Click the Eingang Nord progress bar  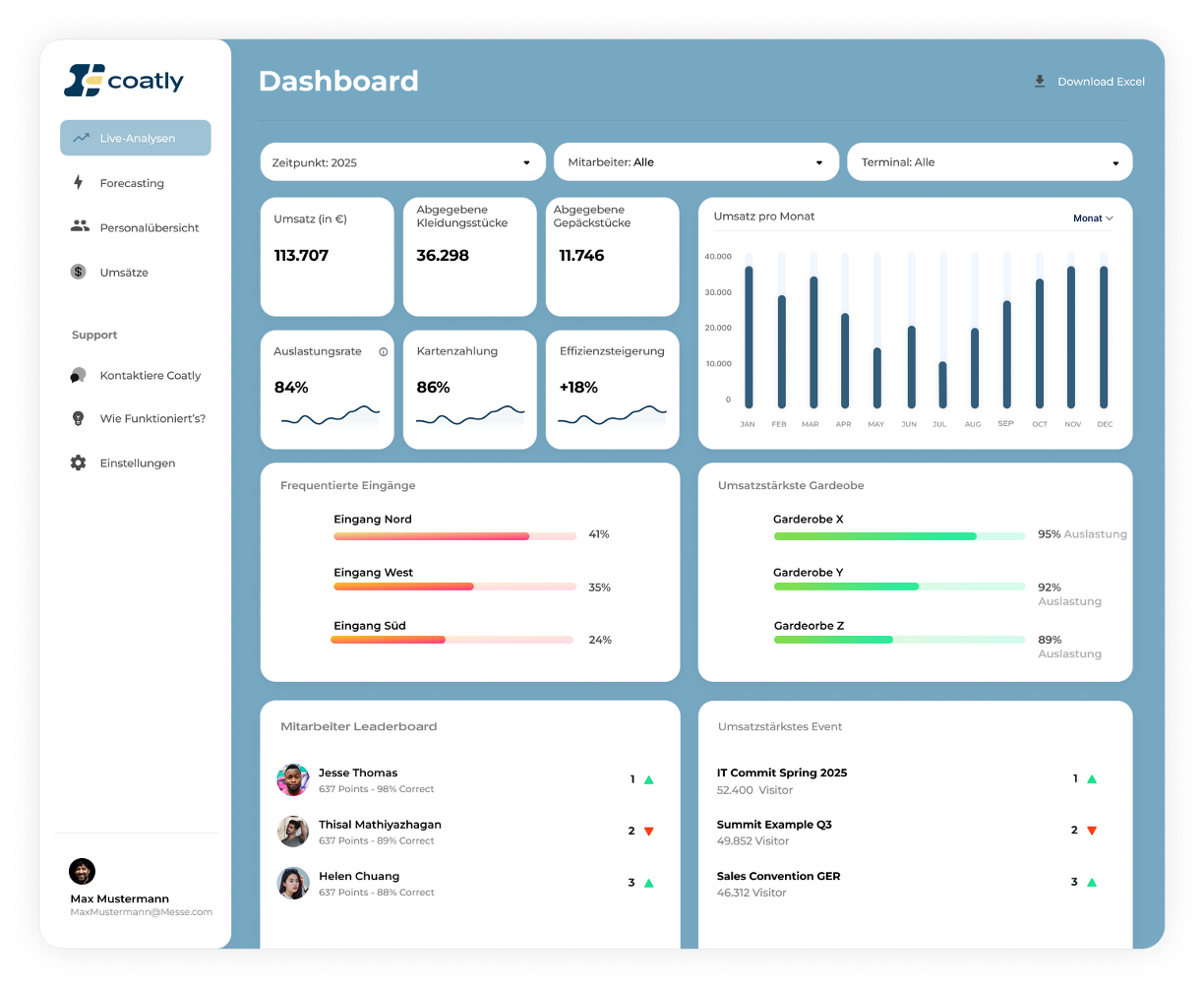pyautogui.click(x=453, y=536)
